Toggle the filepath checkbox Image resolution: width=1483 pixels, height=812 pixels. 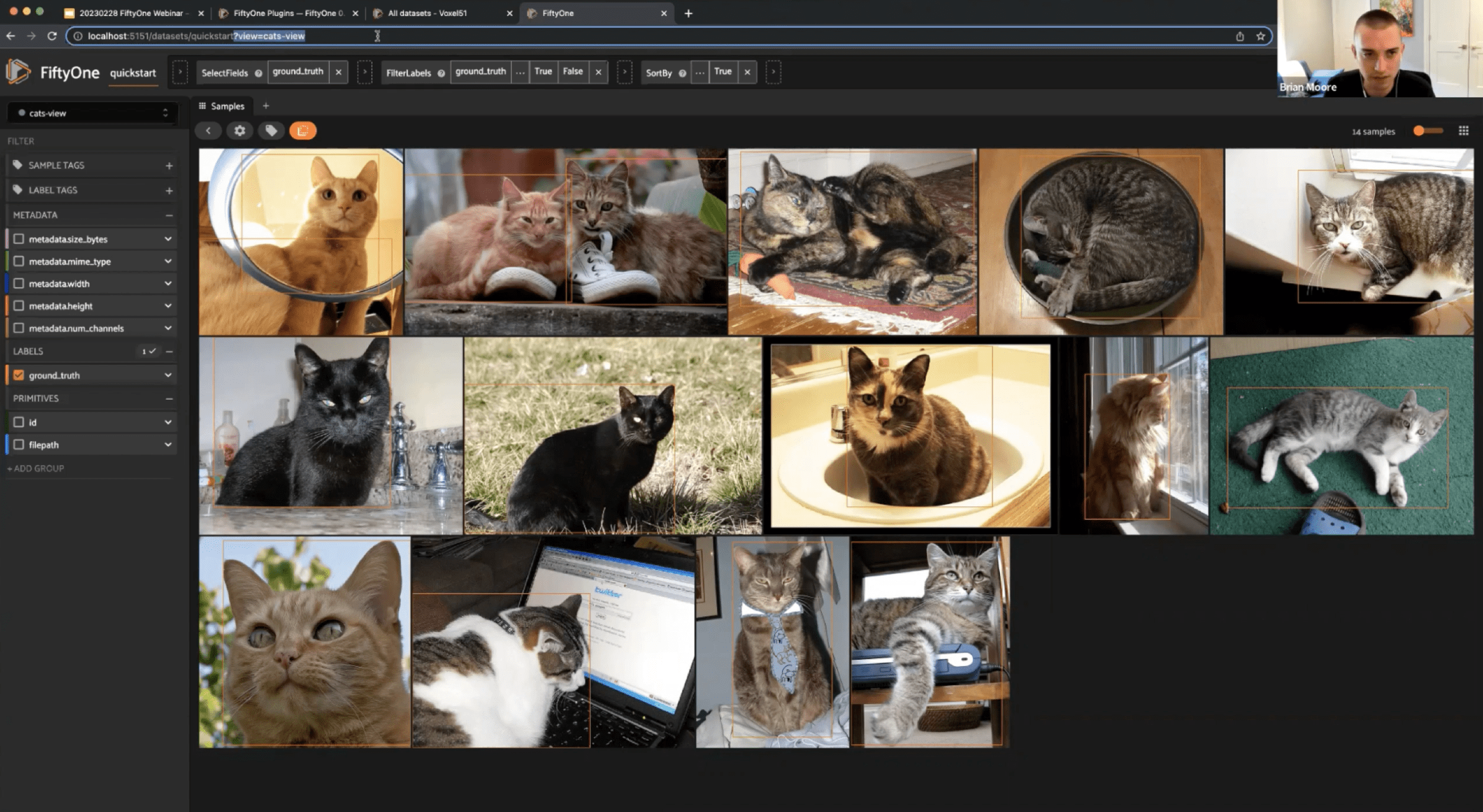(19, 445)
